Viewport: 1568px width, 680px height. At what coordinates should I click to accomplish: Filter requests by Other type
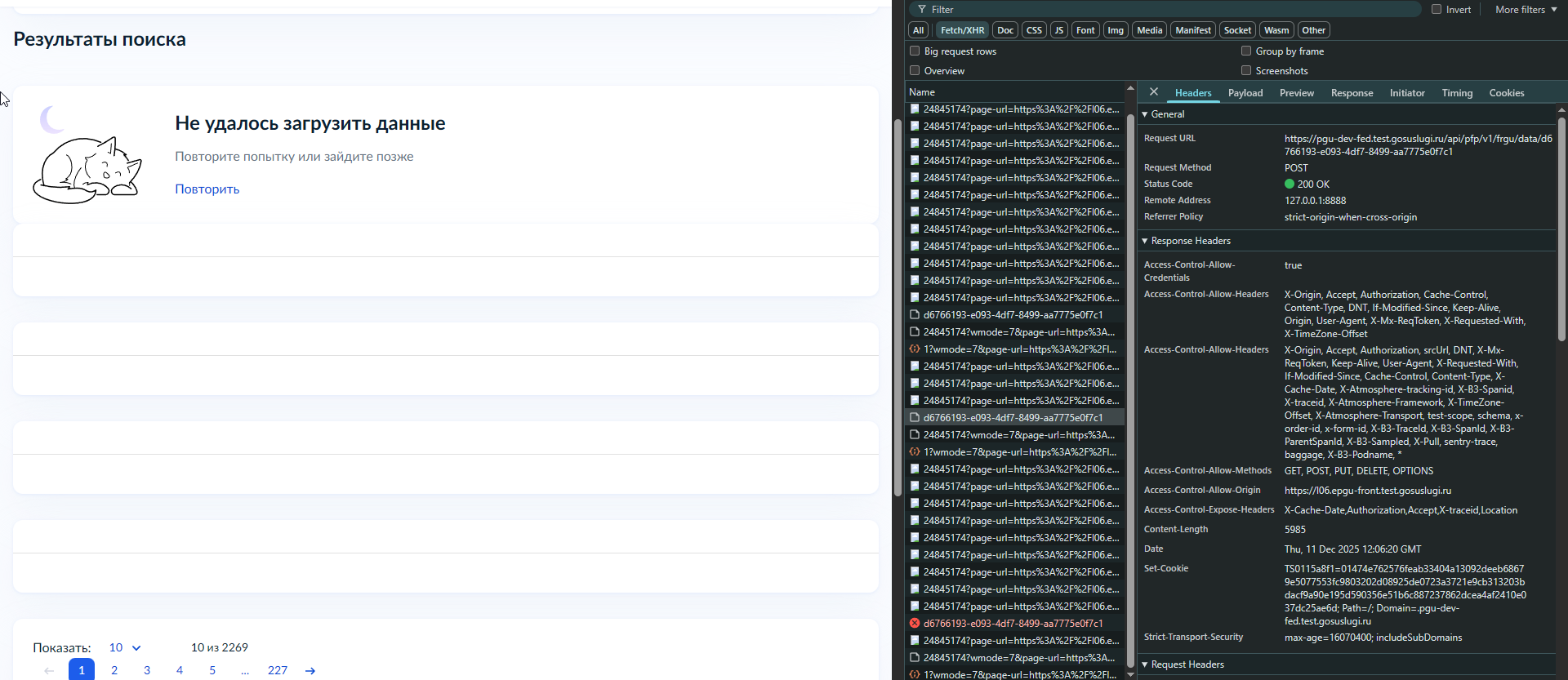click(x=1313, y=30)
